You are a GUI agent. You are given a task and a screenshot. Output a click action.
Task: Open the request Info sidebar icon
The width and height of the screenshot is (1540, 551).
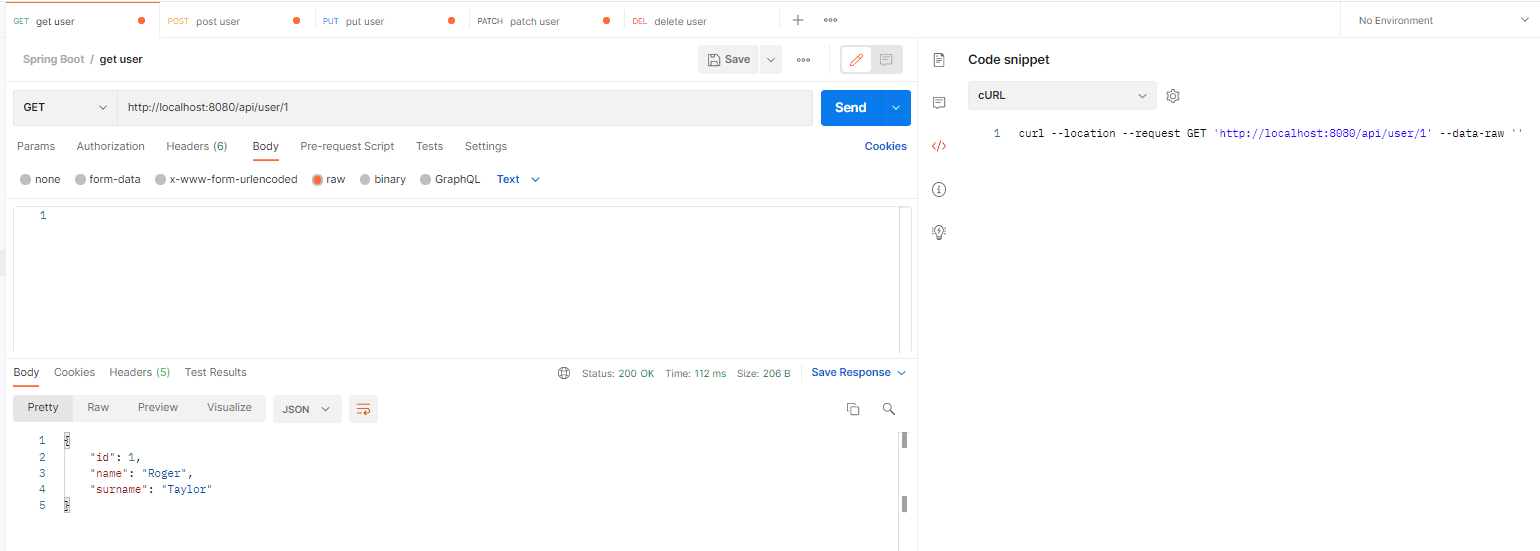point(939,189)
